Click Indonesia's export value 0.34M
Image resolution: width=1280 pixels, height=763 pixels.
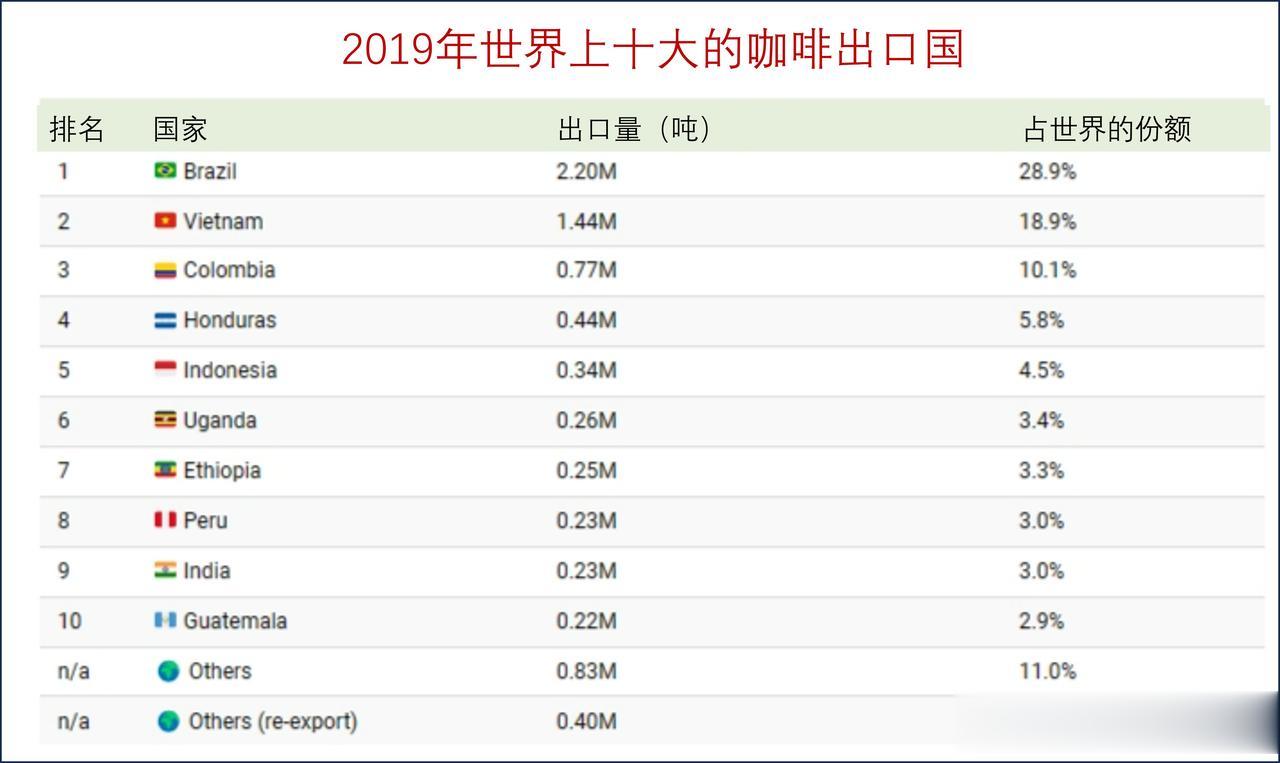coord(586,370)
